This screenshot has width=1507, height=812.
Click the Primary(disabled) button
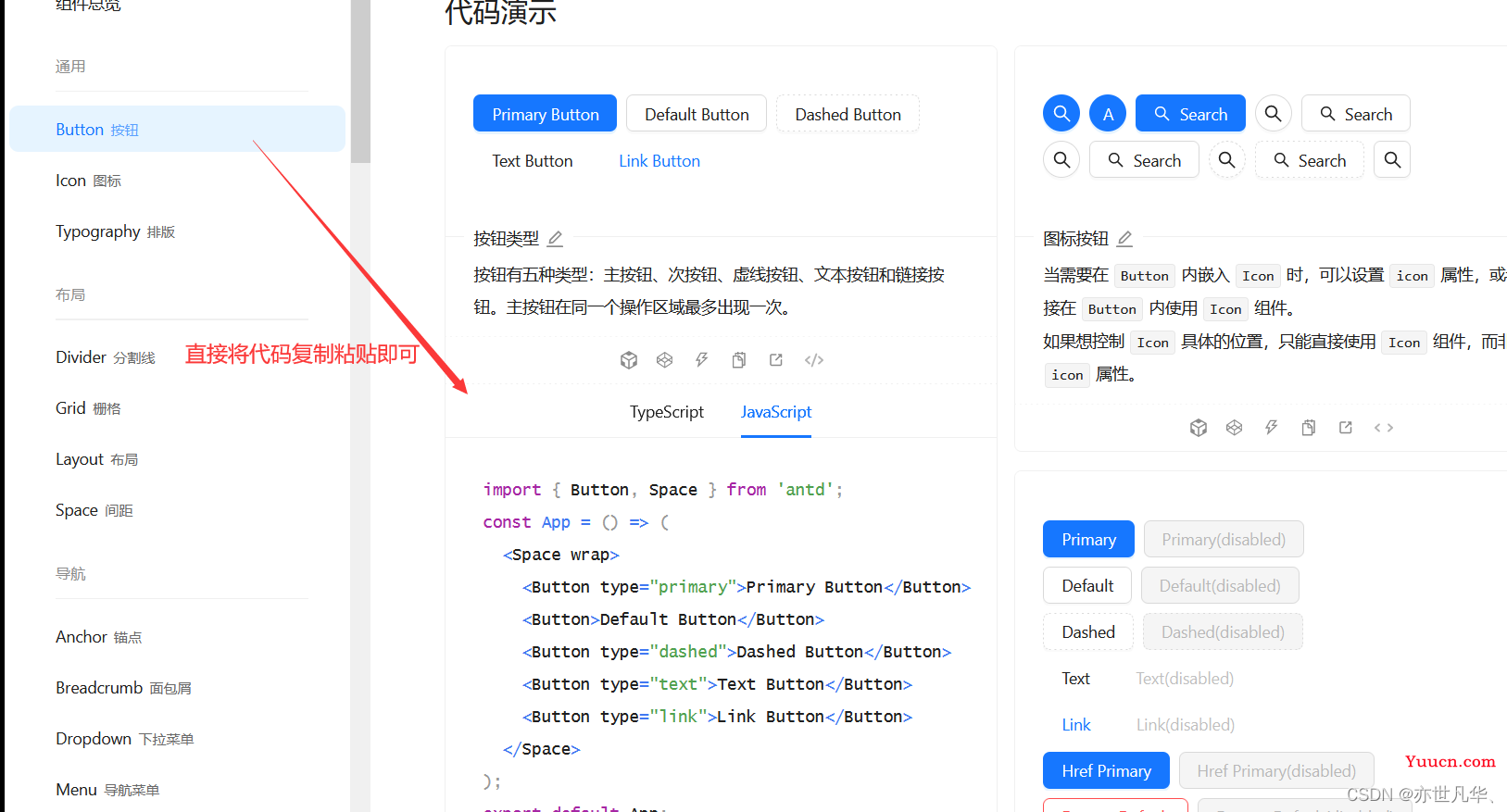tap(1224, 539)
